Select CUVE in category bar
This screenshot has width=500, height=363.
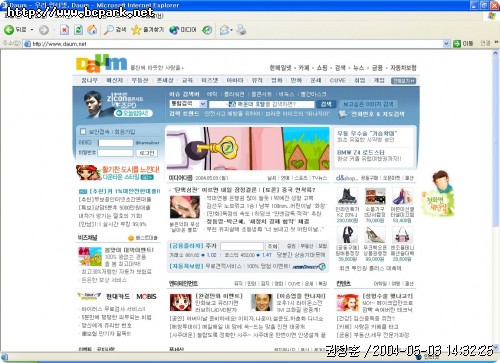[337, 80]
